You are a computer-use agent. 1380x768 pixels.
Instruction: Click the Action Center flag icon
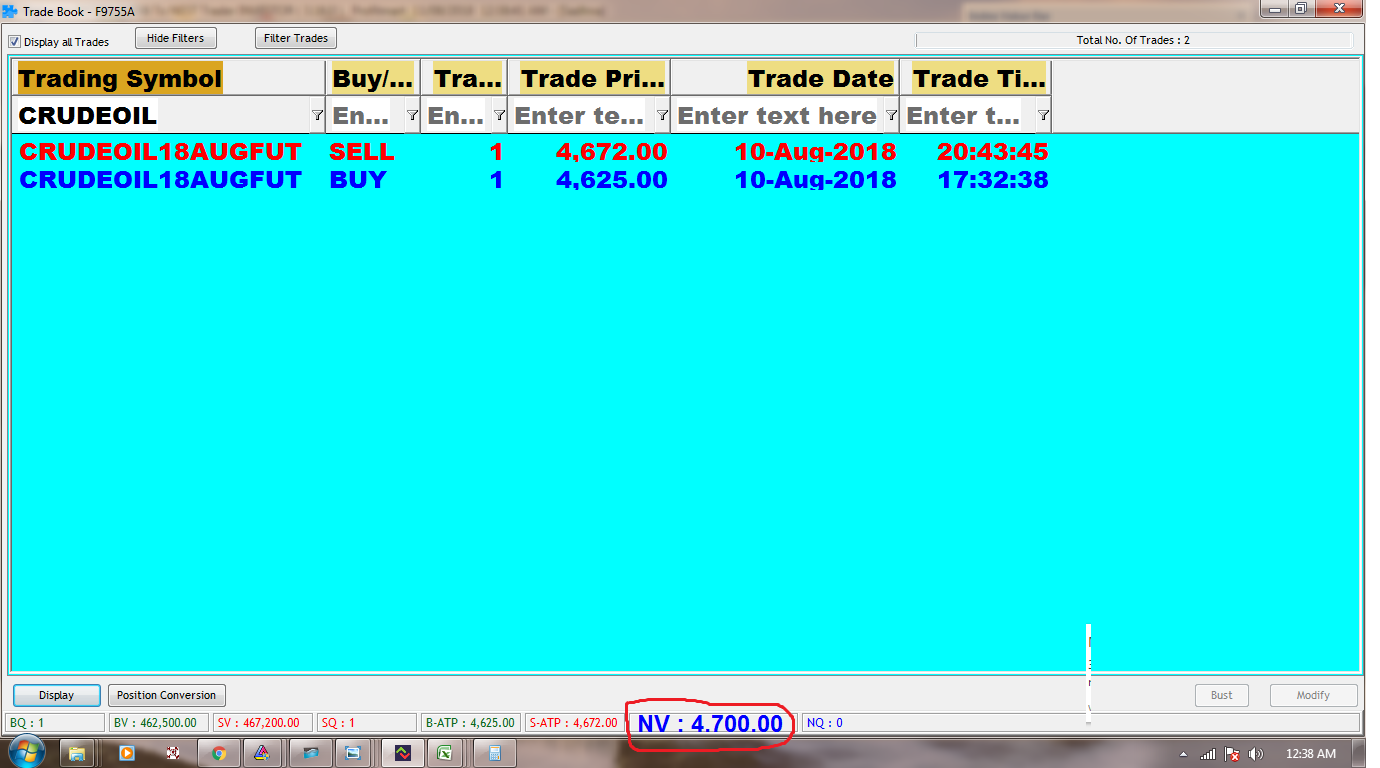pos(1232,754)
